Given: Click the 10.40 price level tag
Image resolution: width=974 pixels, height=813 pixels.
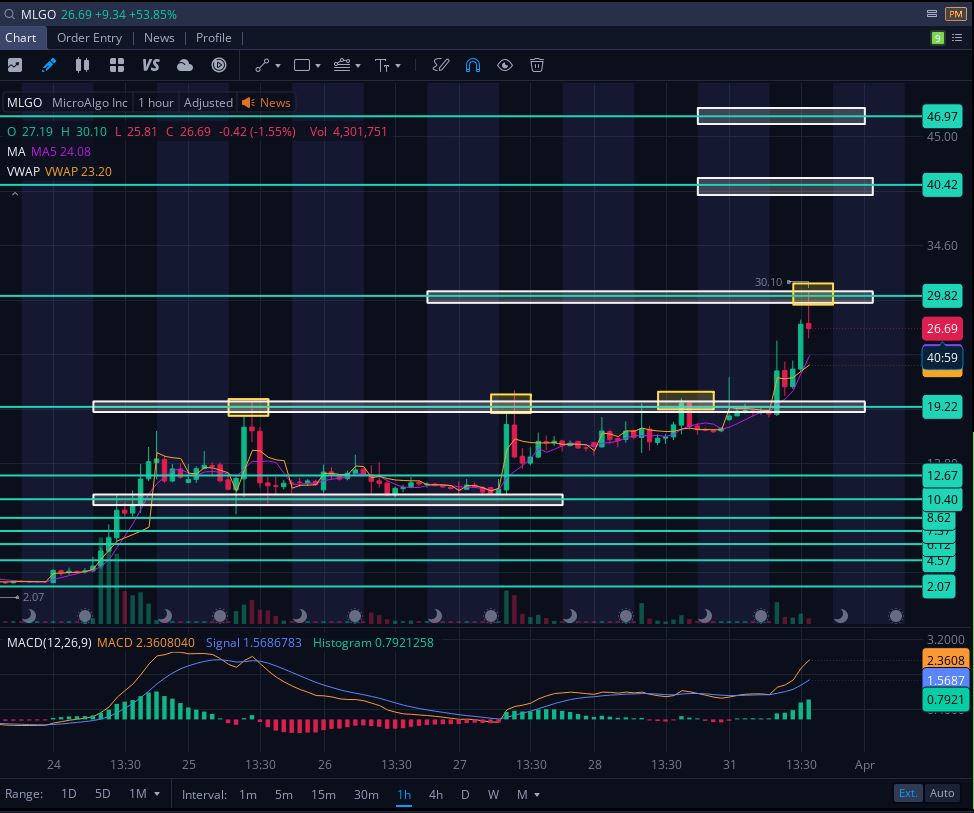Looking at the screenshot, I should pos(942,499).
